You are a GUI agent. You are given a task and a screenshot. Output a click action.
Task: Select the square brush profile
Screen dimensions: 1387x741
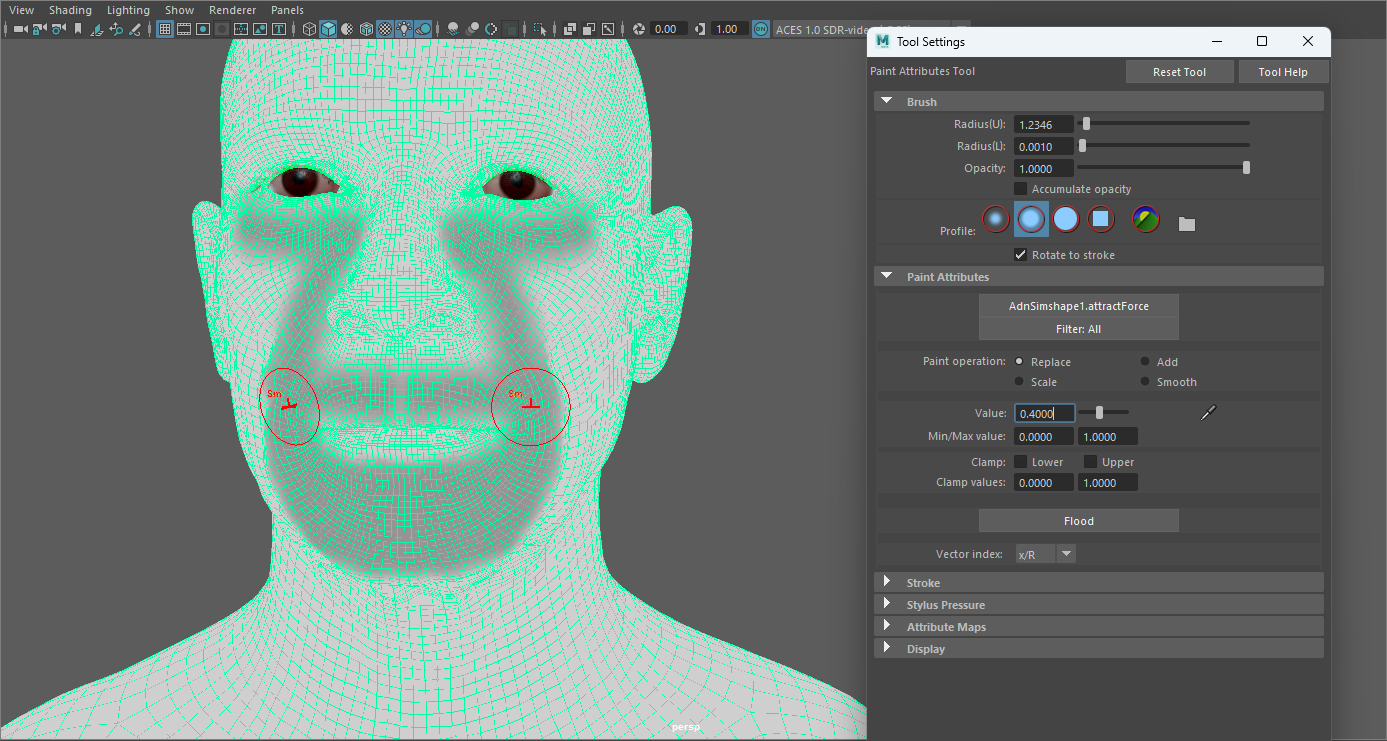(x=1101, y=219)
